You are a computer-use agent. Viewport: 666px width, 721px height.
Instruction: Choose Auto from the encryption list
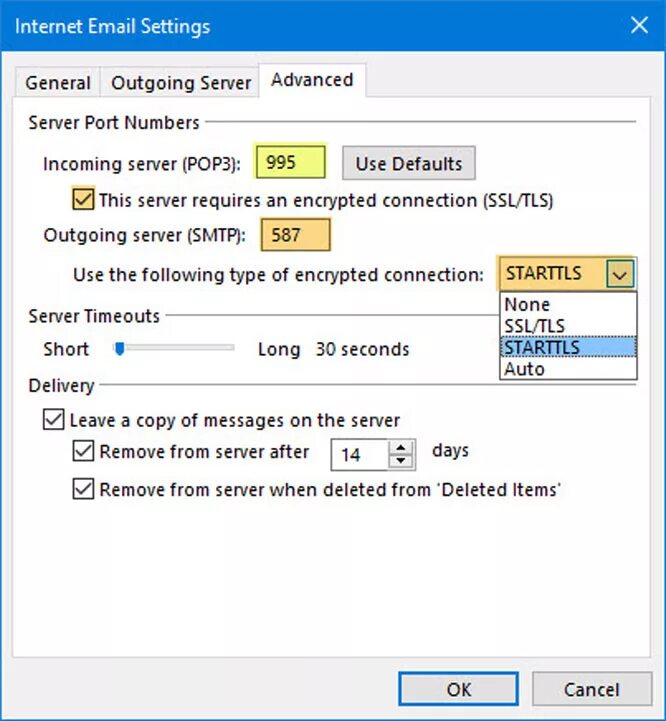pyautogui.click(x=568, y=369)
